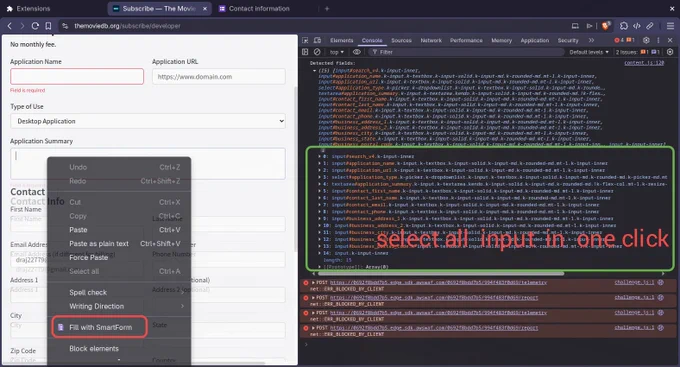Image resolution: width=680 pixels, height=367 pixels.
Task: Open the content.js:120 source link
Action: click(644, 63)
